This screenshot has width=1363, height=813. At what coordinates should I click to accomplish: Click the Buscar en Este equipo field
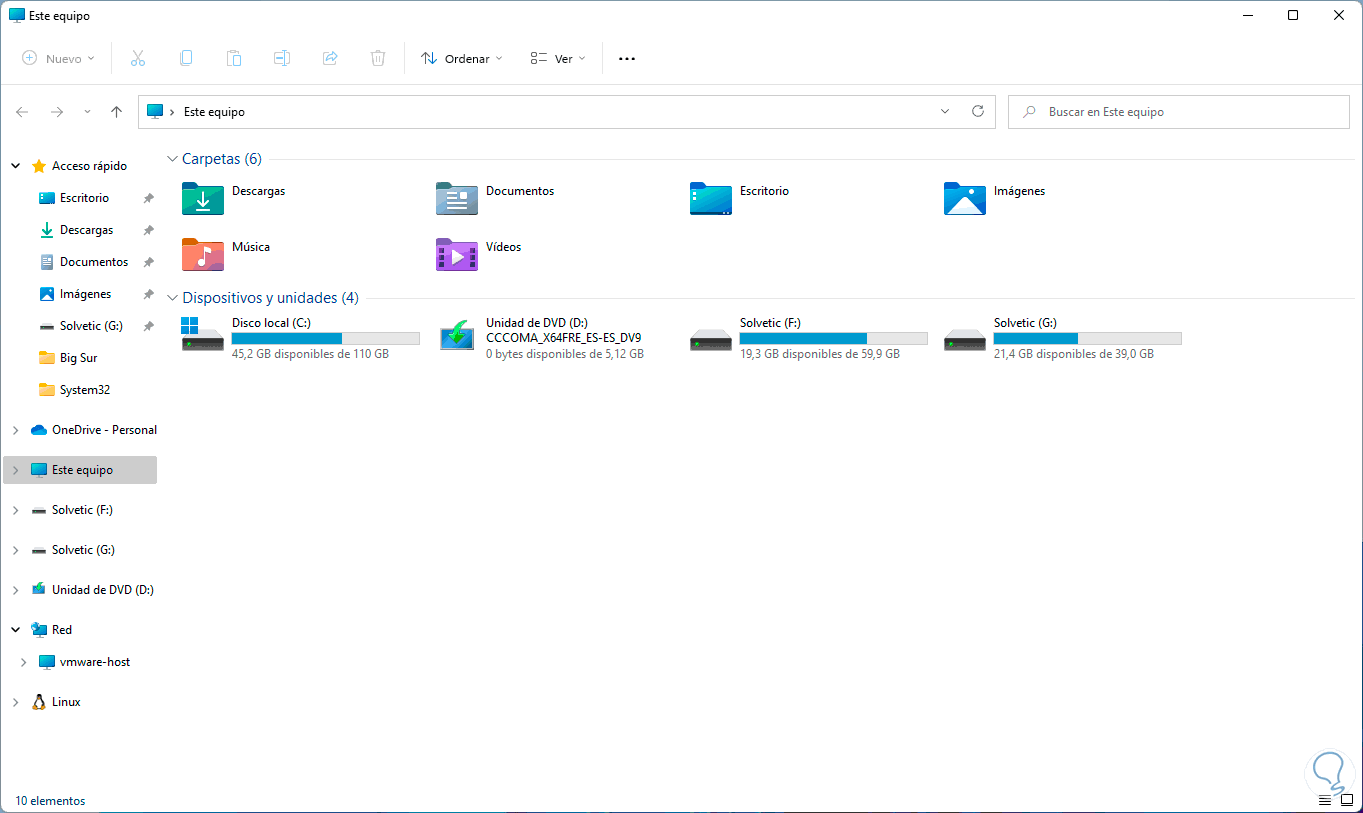click(1179, 112)
